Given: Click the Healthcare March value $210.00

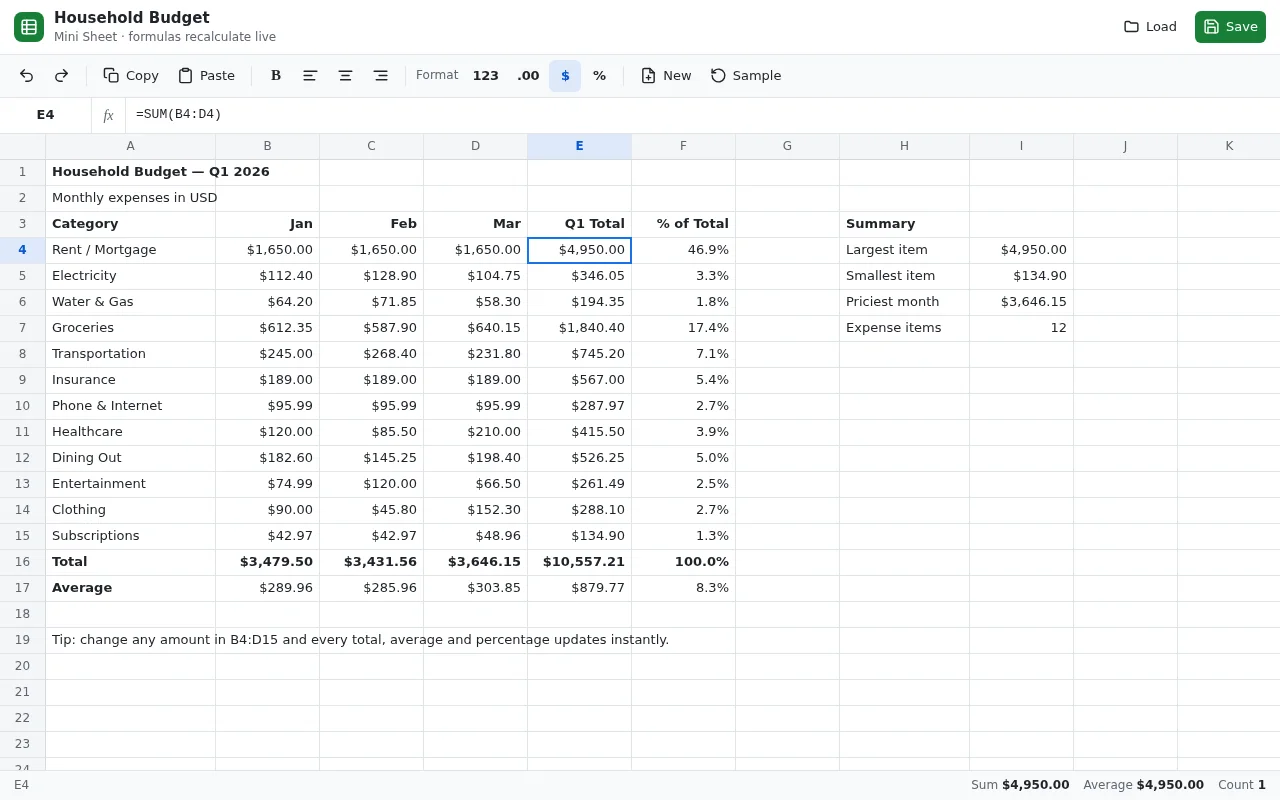Looking at the screenshot, I should coord(475,432).
